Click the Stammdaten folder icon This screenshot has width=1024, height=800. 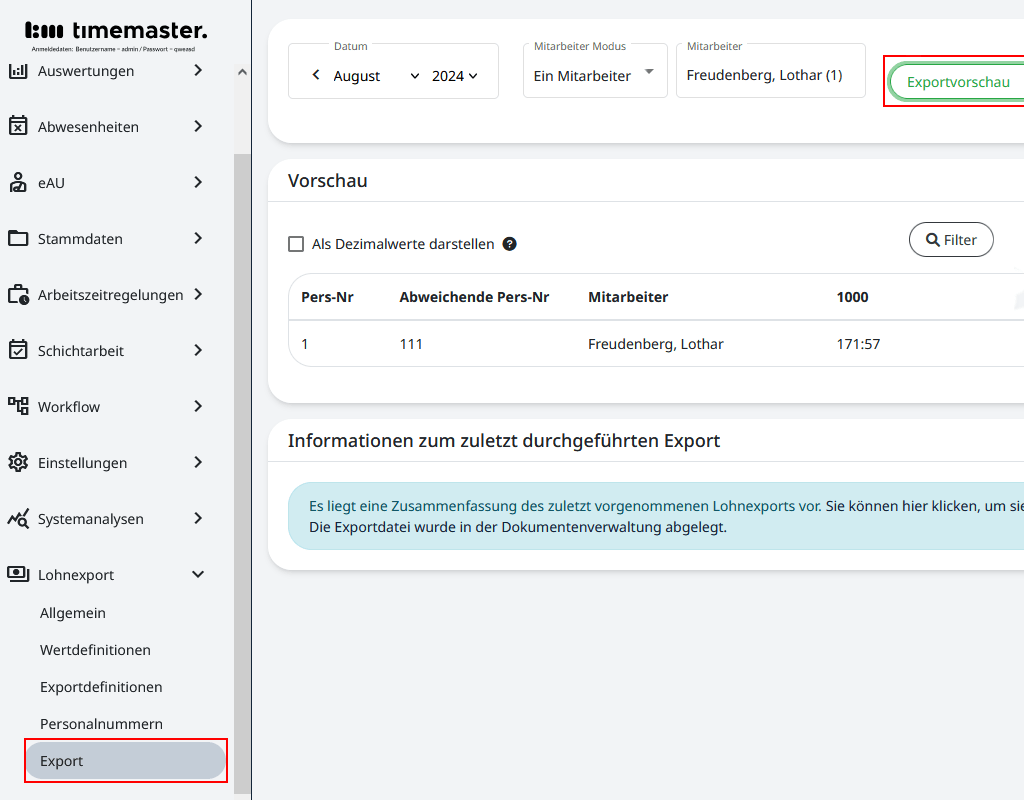18,239
